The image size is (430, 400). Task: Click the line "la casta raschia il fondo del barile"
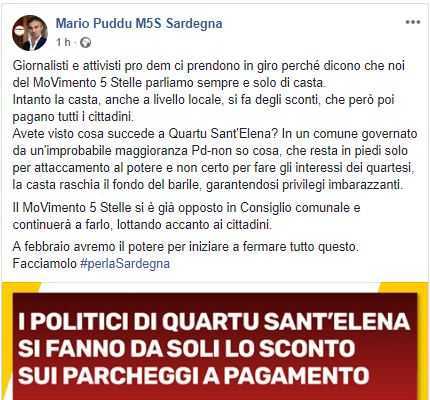tap(208, 185)
